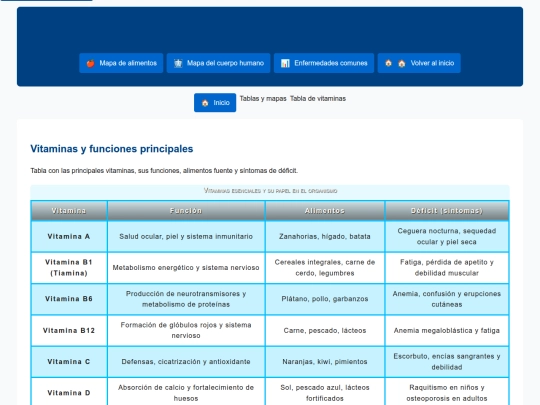Click 'Carne, pescado, lácteos' cell

[325, 331]
